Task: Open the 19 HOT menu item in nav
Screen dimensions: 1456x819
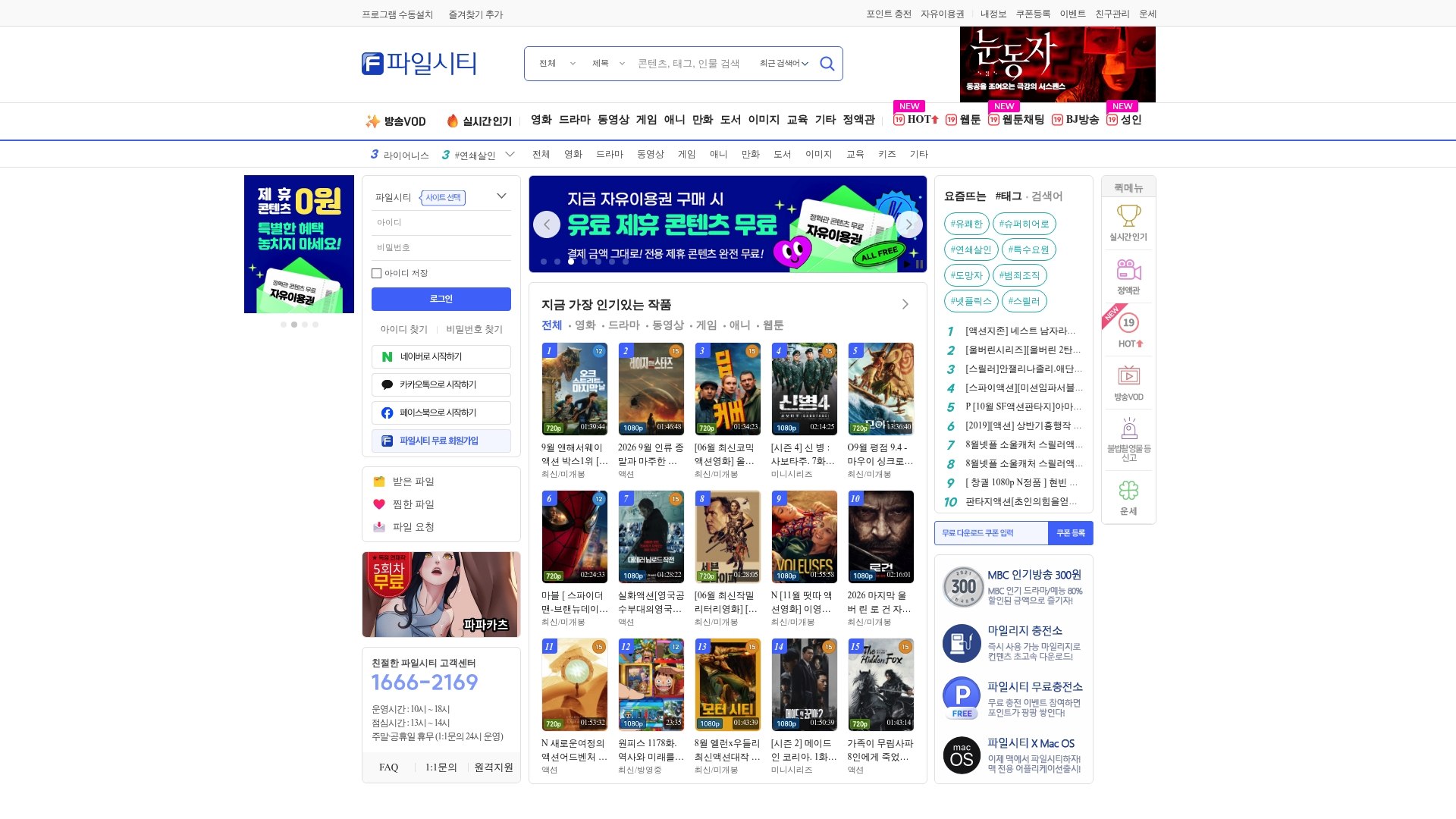Action: pyautogui.click(x=916, y=120)
